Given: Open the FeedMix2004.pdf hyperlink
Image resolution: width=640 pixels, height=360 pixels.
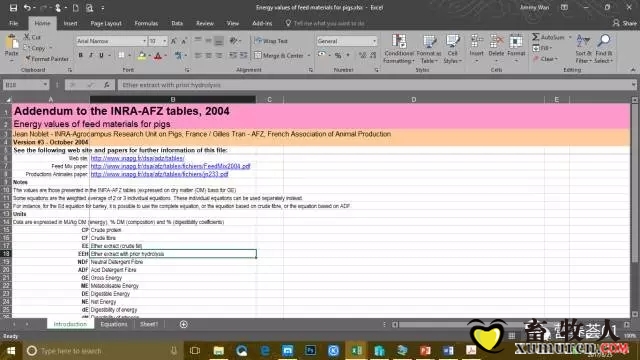Looking at the screenshot, I should pyautogui.click(x=170, y=166).
